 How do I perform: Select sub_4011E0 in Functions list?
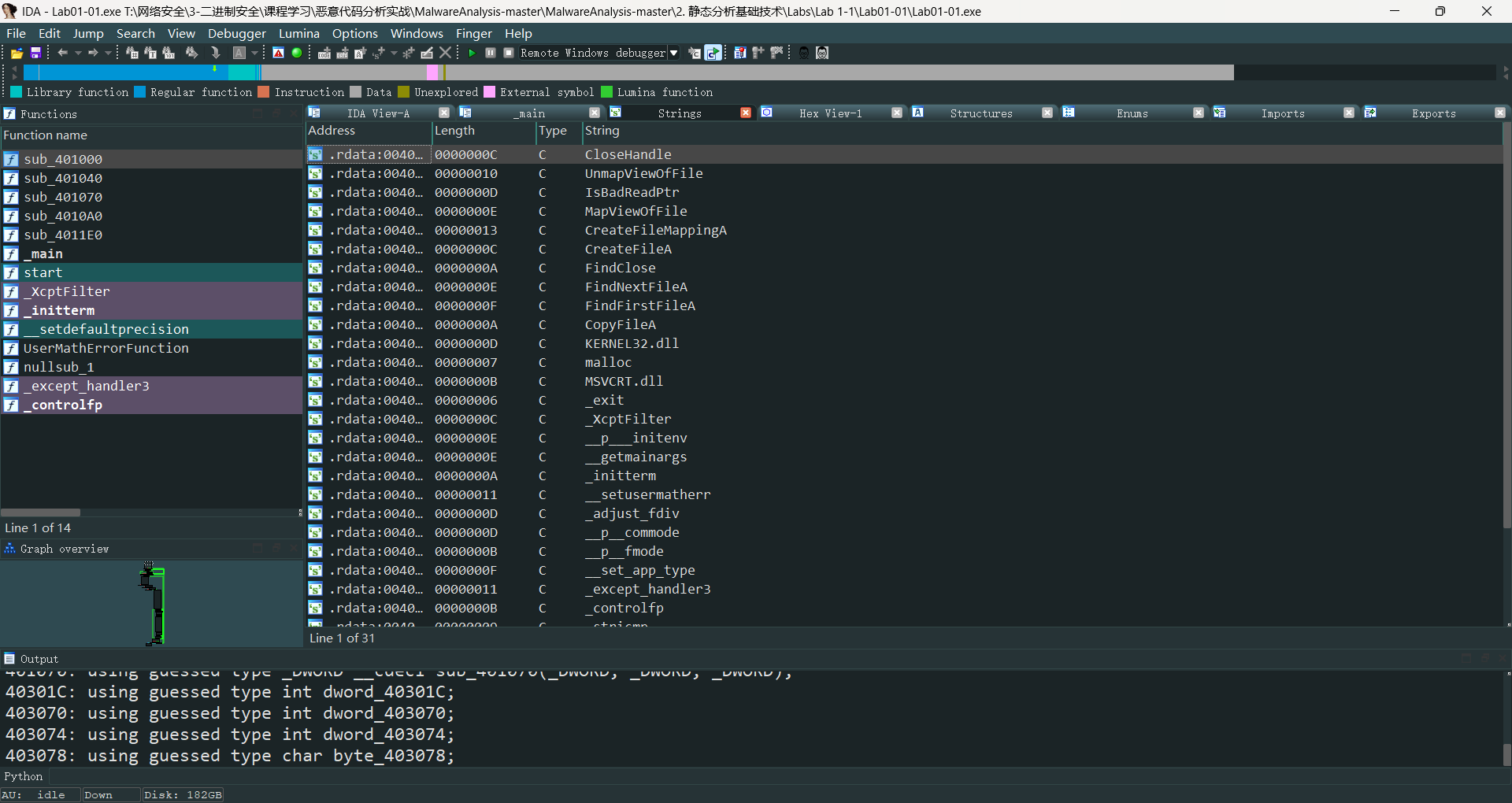pos(151,235)
